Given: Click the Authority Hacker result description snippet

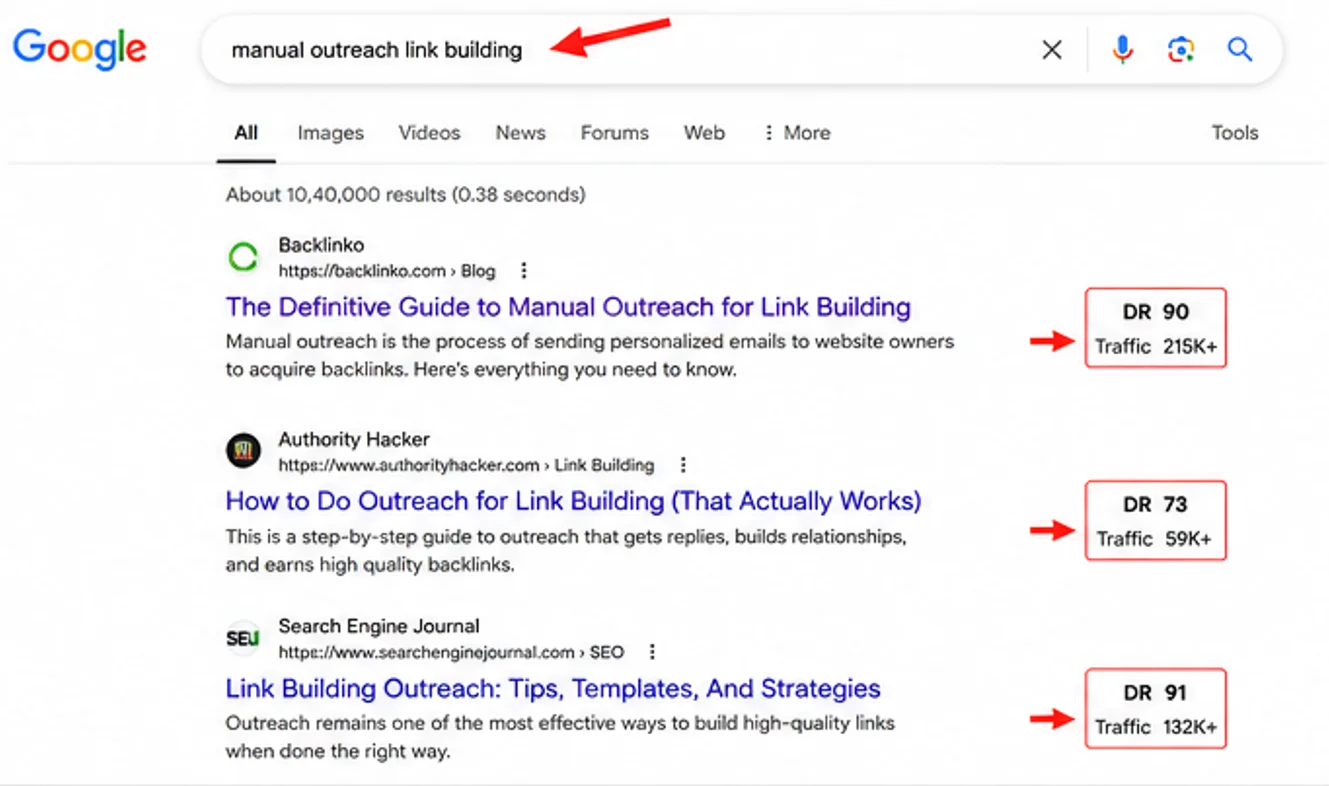Looking at the screenshot, I should 566,551.
